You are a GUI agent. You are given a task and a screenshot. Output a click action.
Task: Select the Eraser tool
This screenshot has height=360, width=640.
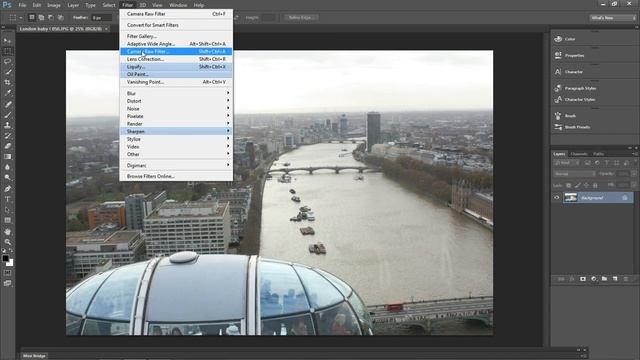(7, 146)
